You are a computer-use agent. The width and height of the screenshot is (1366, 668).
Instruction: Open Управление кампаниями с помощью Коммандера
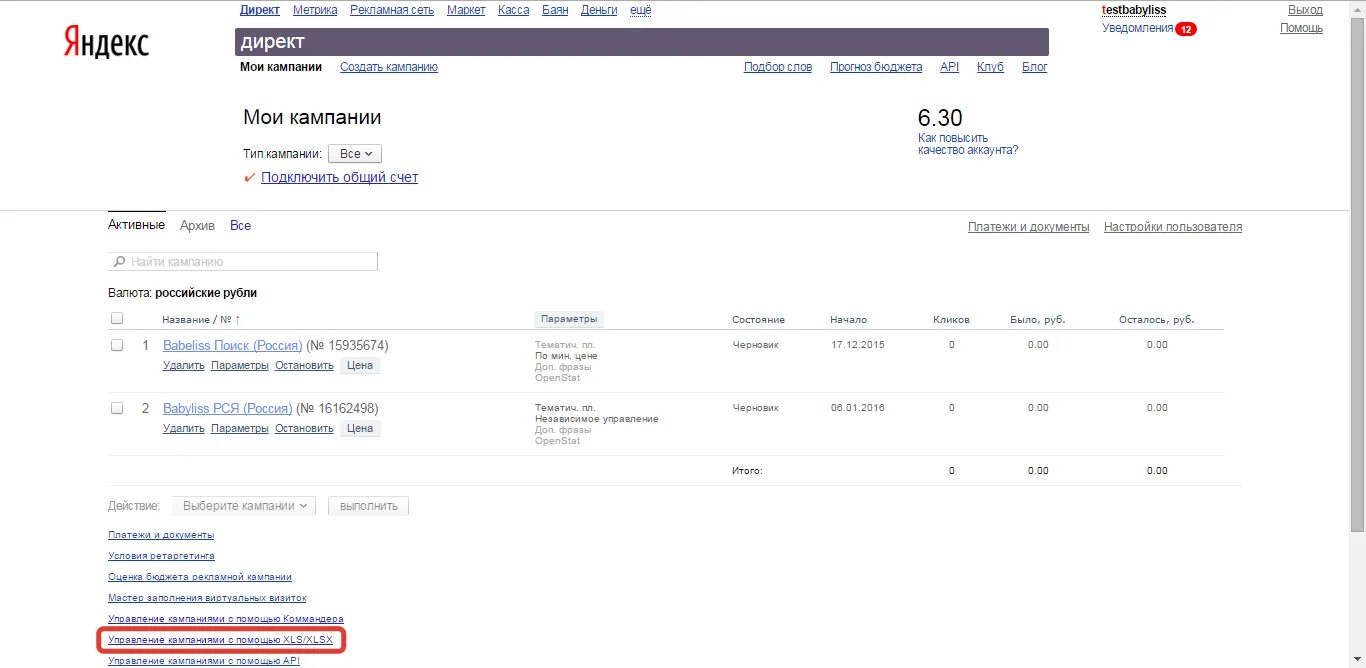226,619
